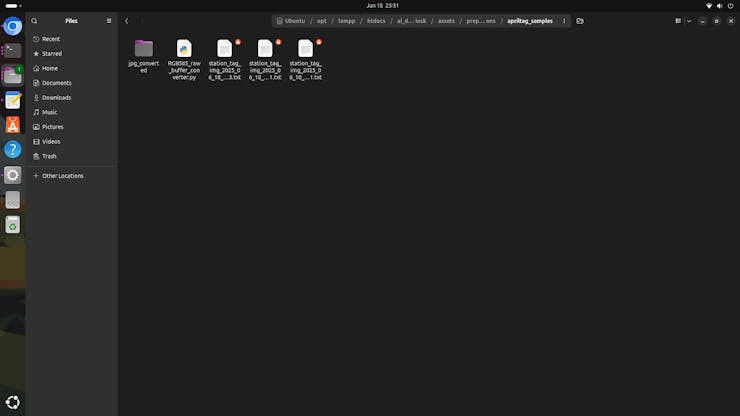Select the jpg_converted folder
The height and width of the screenshot is (416, 740).
tap(143, 56)
